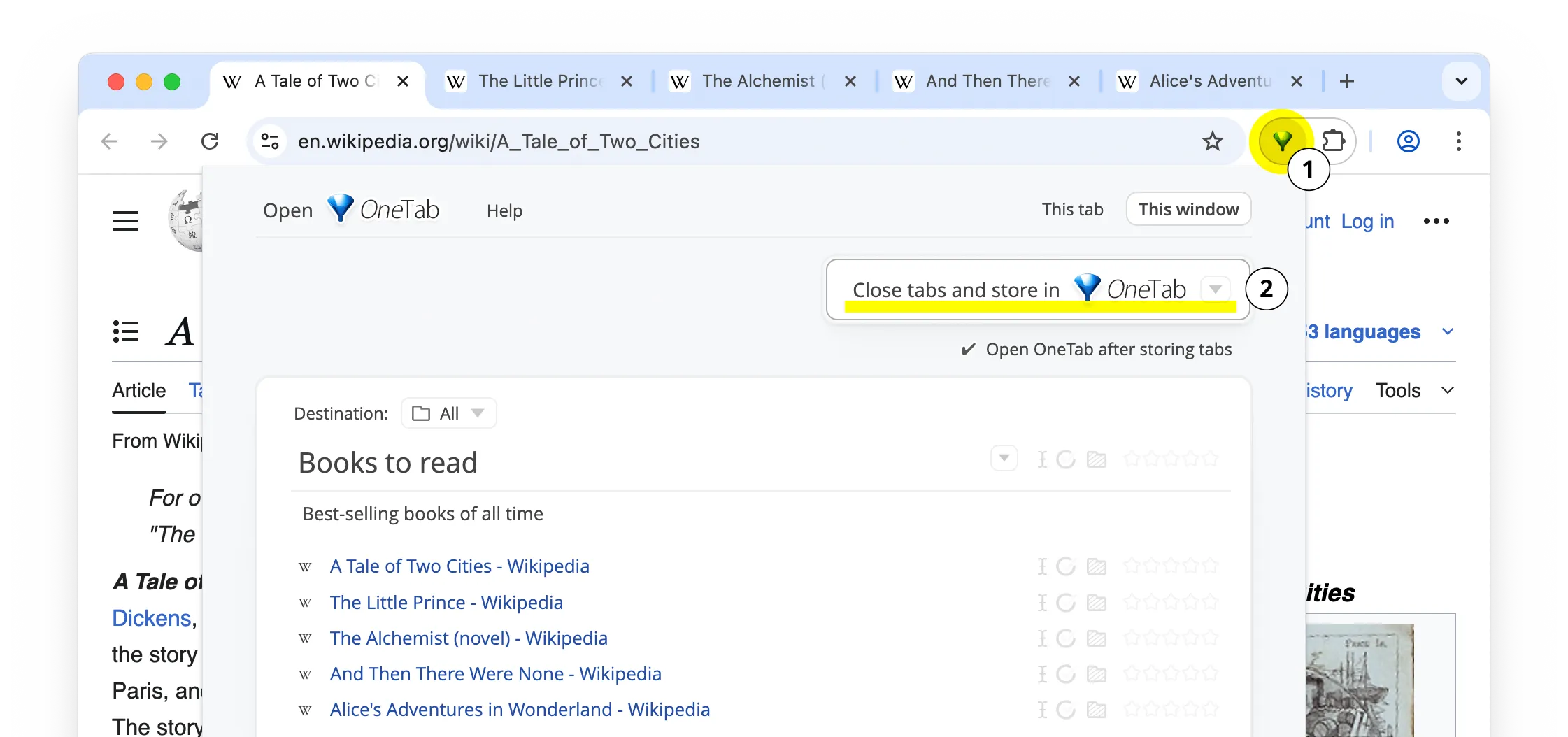Viewport: 1568px width, 737px height.
Task: Switch to The Alchemist browser tab
Action: coord(758,81)
